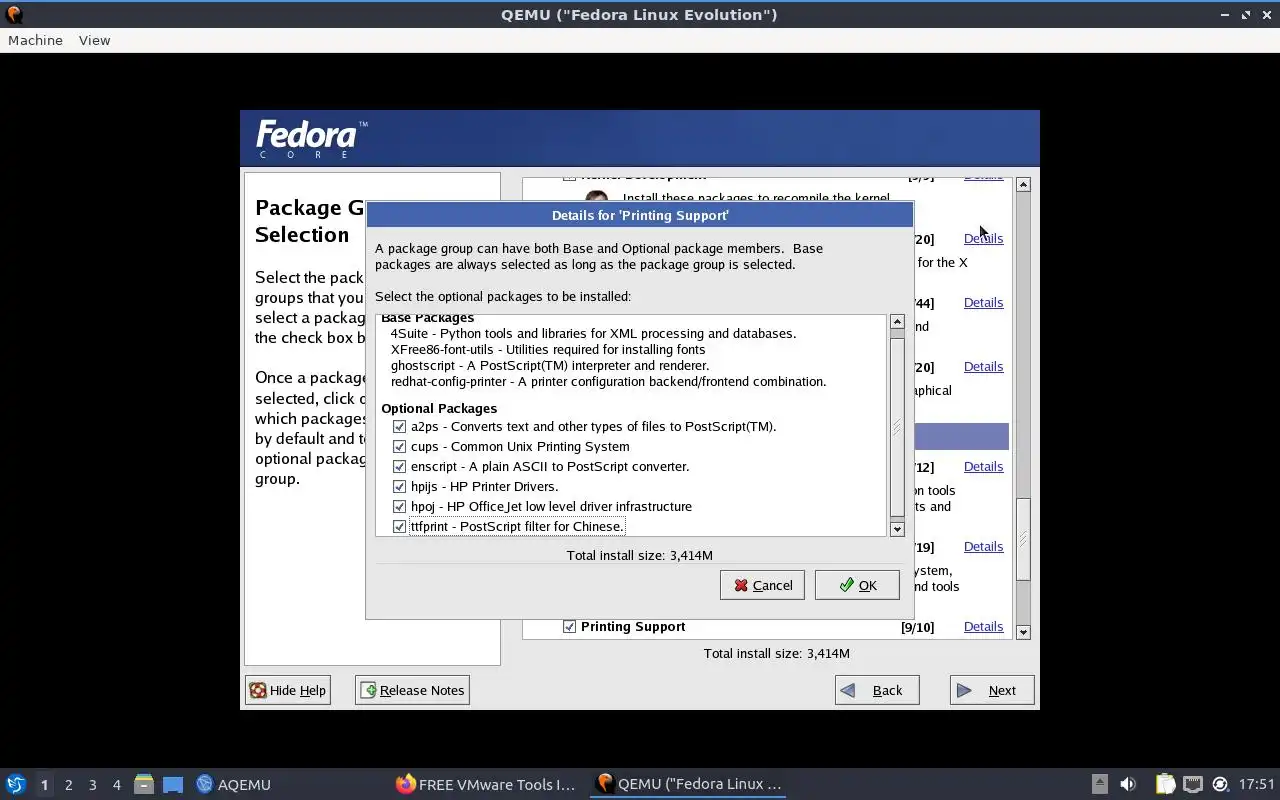Click the update notifier tray icon
The height and width of the screenshot is (800, 1280).
(1220, 784)
